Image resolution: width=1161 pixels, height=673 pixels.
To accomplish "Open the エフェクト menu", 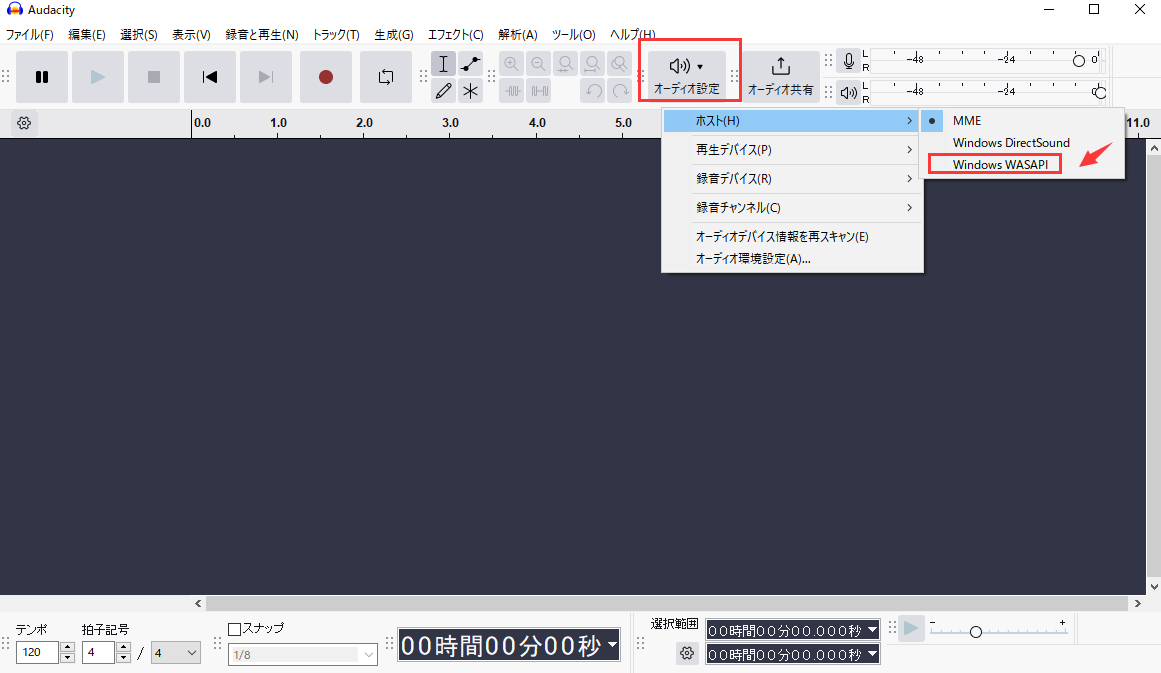I will pos(455,34).
